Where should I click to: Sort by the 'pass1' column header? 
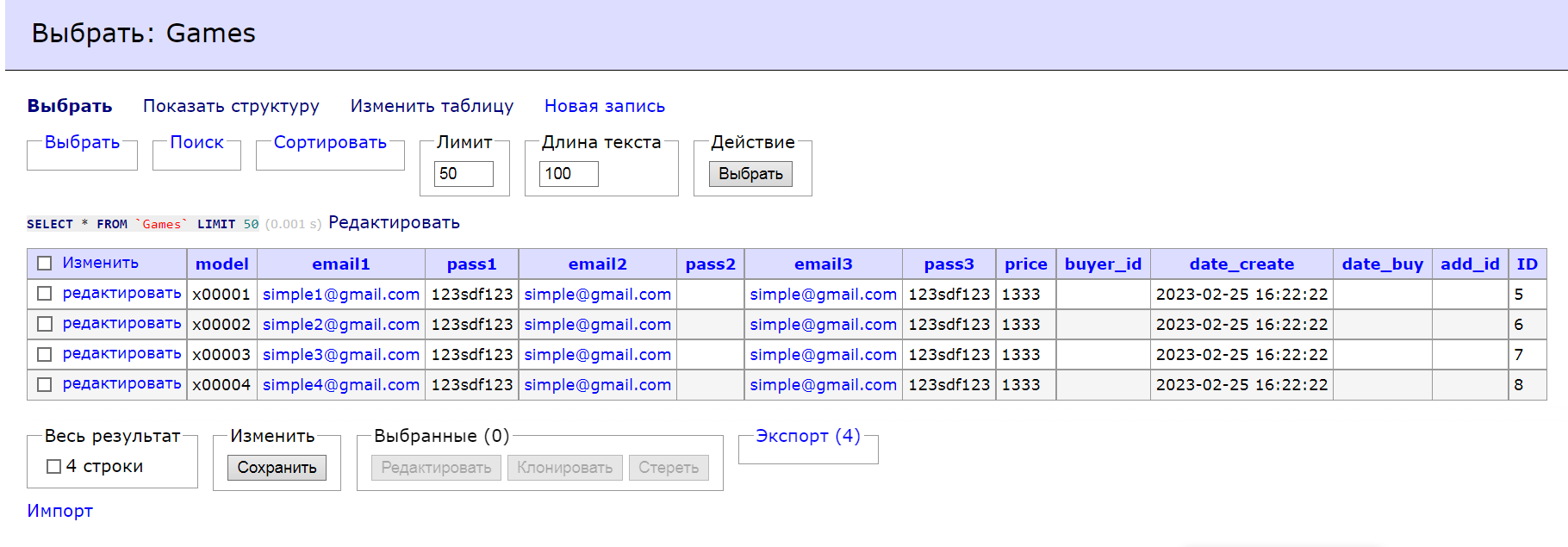[471, 264]
